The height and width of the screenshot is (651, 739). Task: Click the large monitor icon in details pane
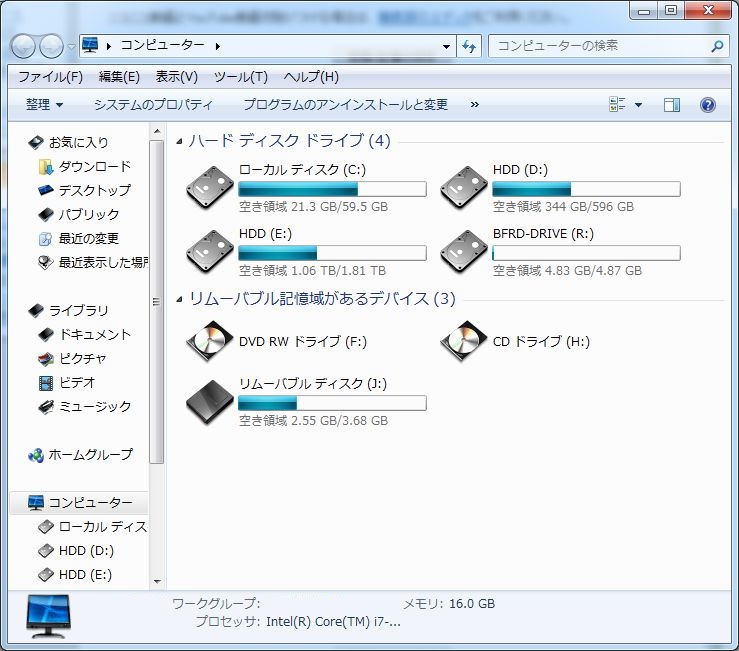point(48,616)
